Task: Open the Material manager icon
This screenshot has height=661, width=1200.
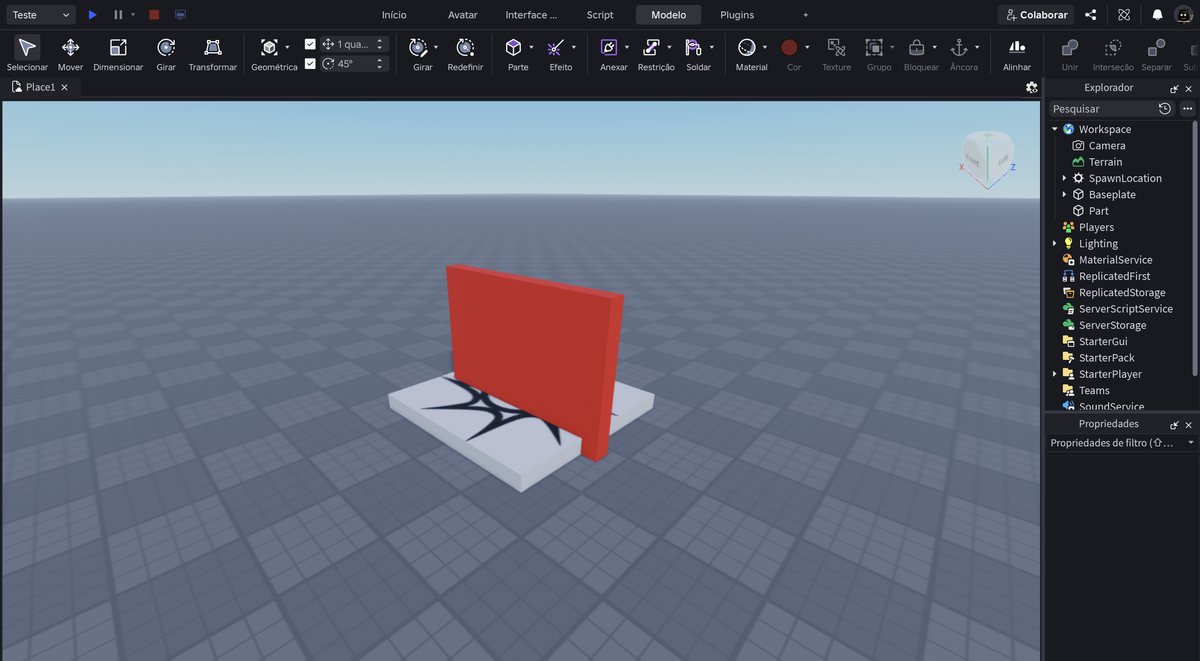Action: (746, 48)
